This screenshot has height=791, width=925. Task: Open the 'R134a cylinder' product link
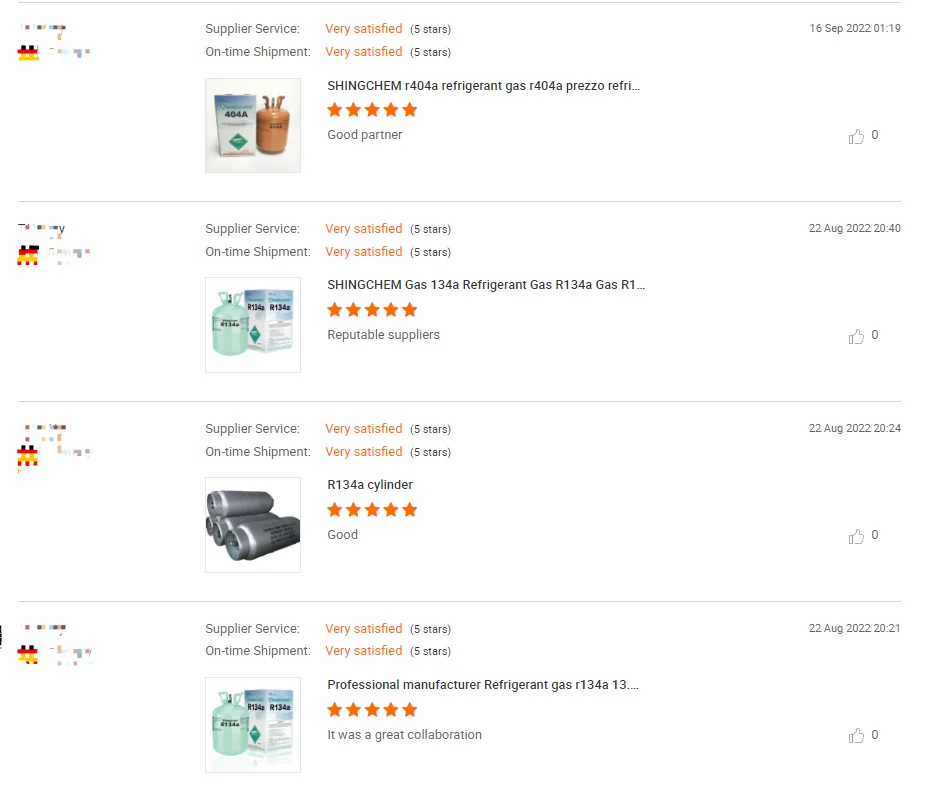(x=370, y=485)
